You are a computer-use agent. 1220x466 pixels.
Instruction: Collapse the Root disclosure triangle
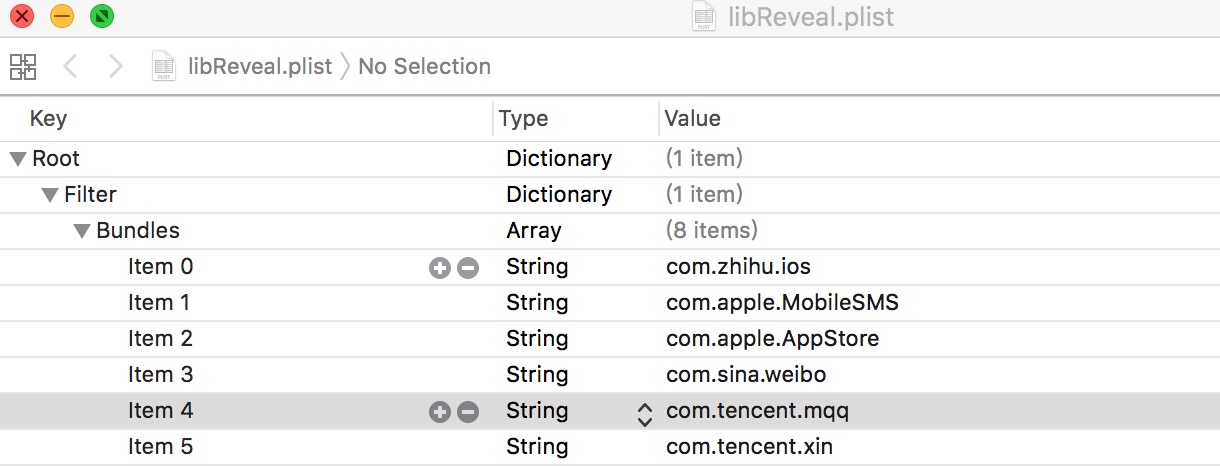coord(17,159)
